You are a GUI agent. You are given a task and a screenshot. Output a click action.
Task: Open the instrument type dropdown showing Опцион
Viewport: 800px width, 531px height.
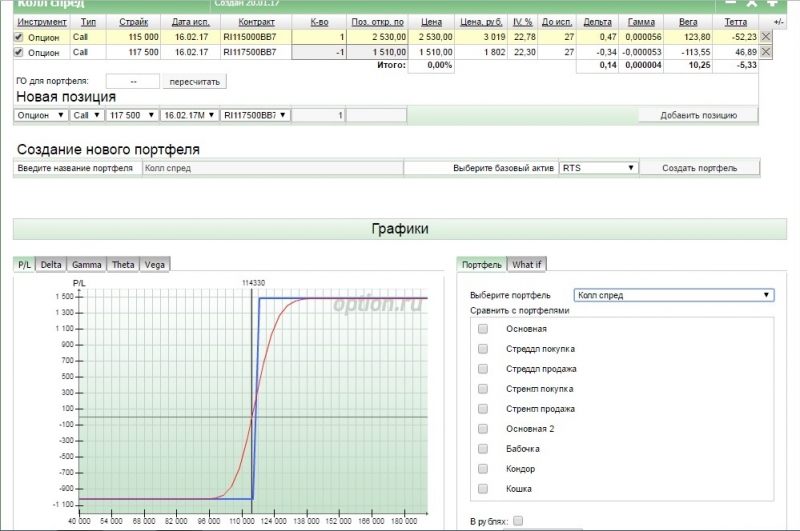(x=41, y=115)
